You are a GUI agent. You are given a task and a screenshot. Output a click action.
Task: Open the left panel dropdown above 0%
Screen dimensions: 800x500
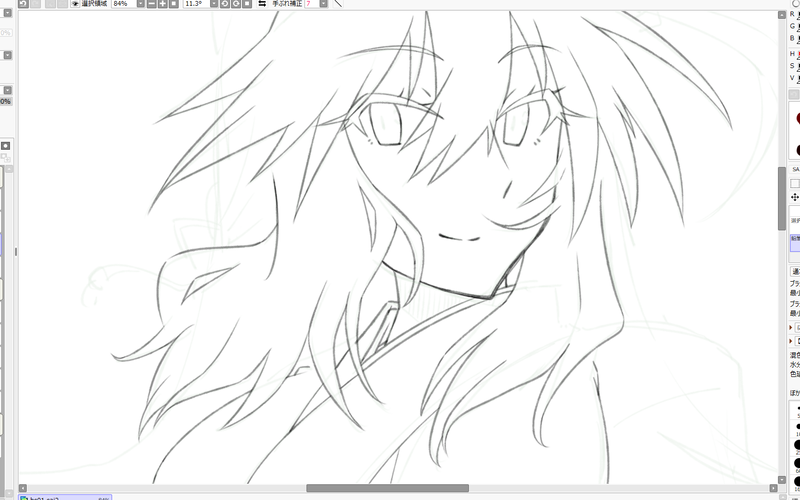point(7,90)
